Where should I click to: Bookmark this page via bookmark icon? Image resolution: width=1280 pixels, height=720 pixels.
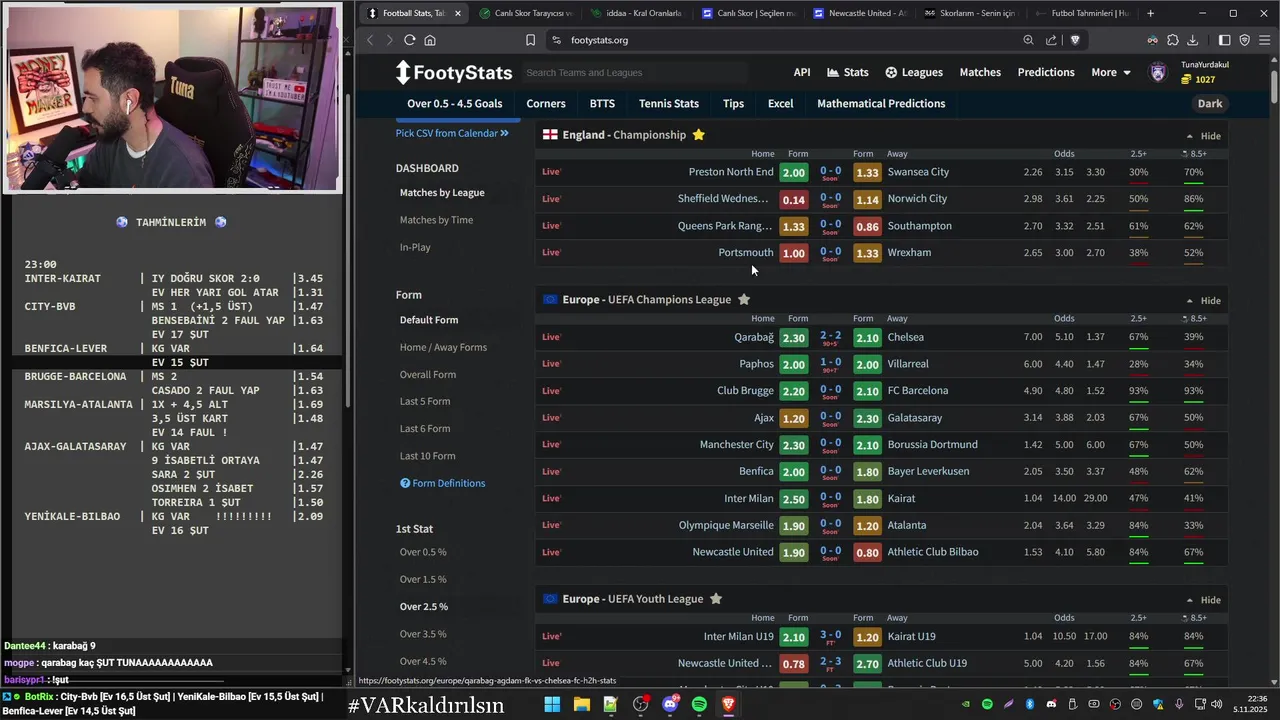[531, 40]
